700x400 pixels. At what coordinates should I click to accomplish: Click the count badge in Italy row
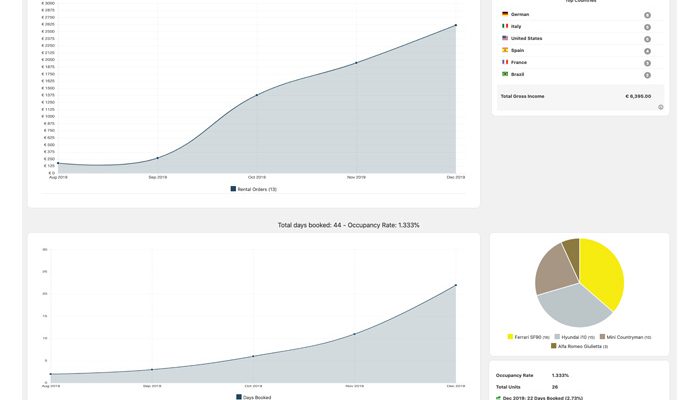(x=647, y=27)
